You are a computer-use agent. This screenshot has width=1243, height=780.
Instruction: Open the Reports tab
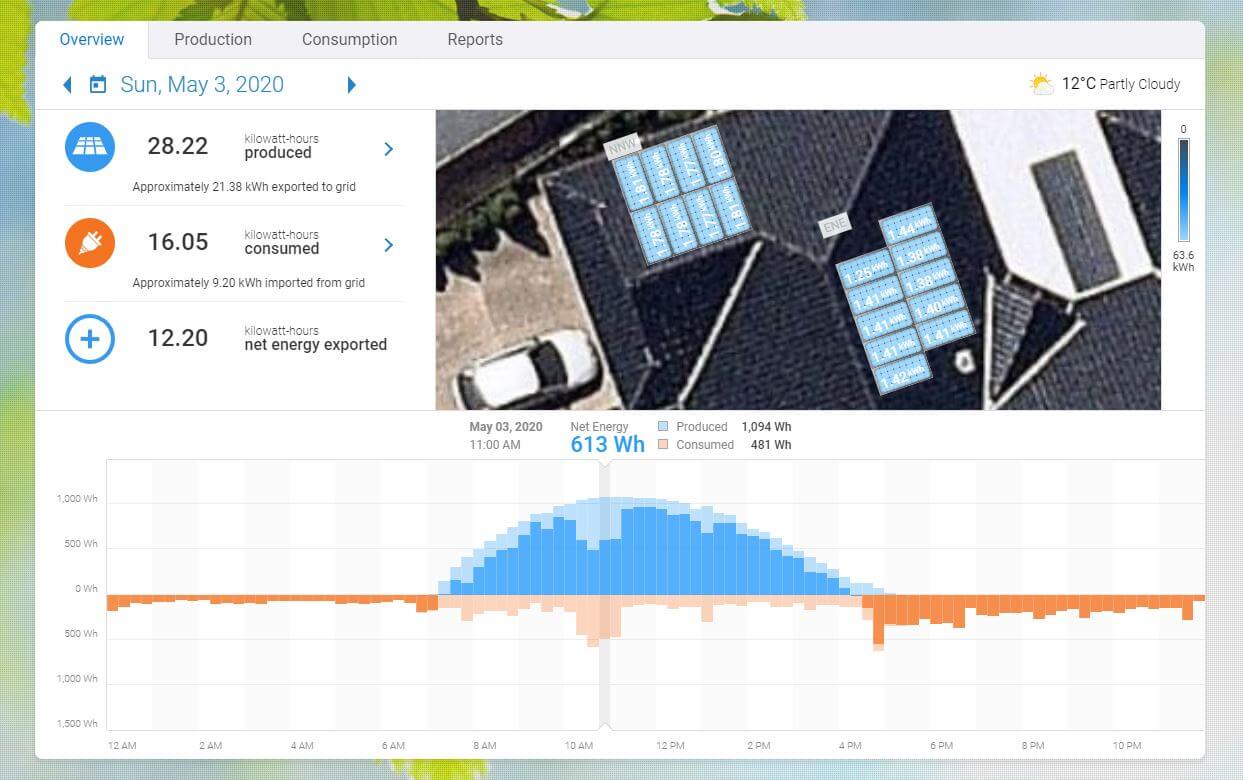(x=475, y=40)
